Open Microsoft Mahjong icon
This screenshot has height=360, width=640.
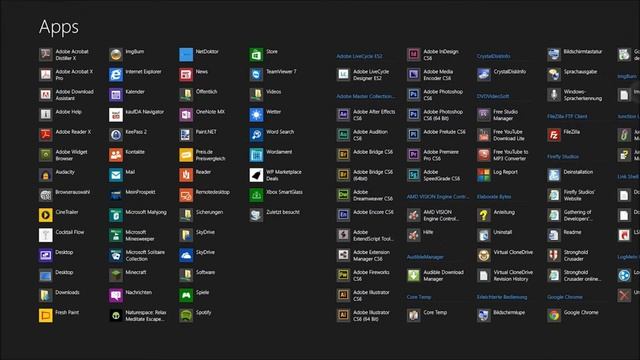point(116,215)
